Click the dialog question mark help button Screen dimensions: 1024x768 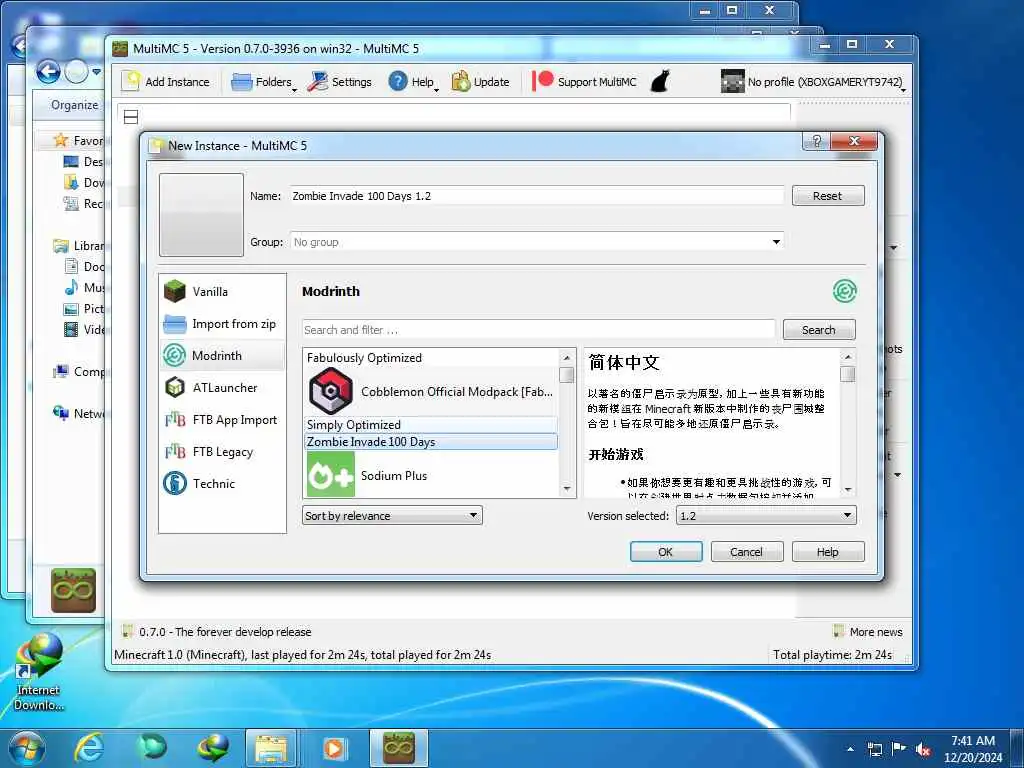click(x=816, y=140)
